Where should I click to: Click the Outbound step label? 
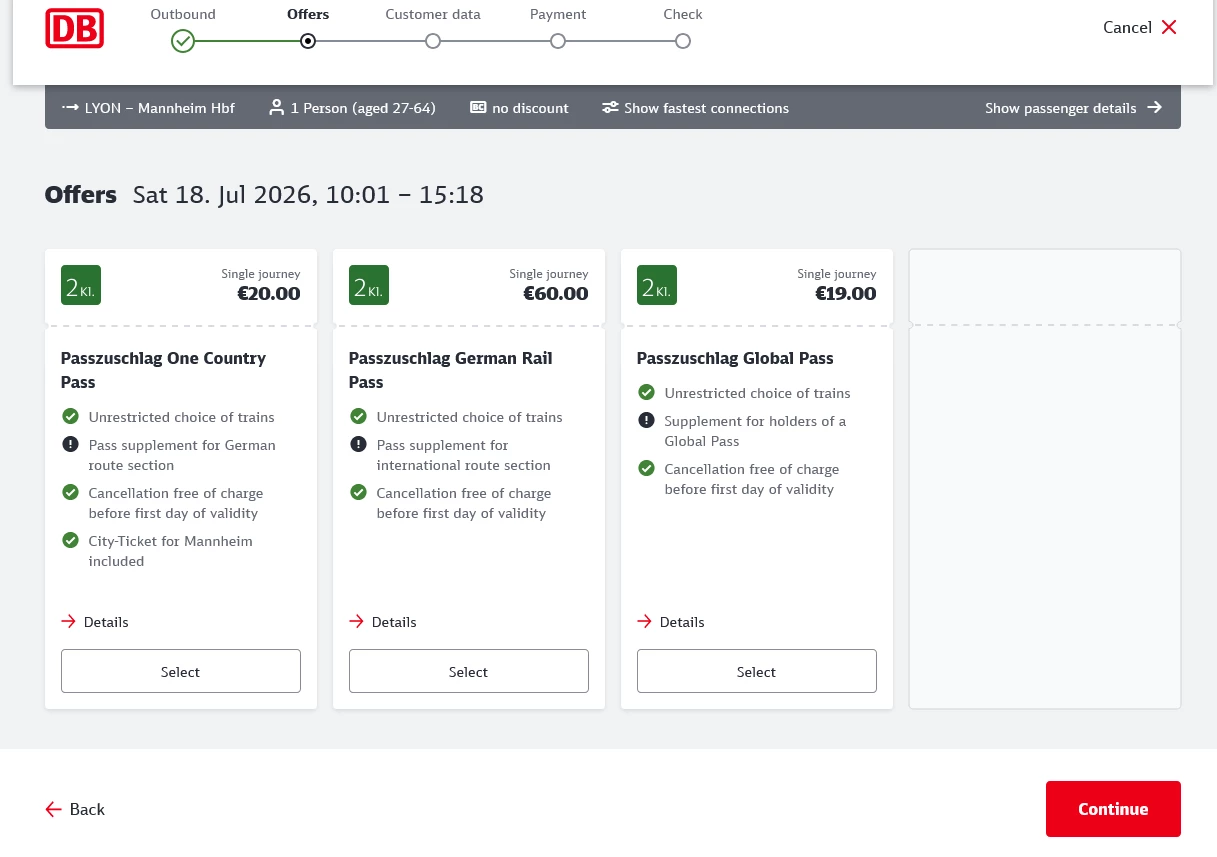(x=182, y=14)
